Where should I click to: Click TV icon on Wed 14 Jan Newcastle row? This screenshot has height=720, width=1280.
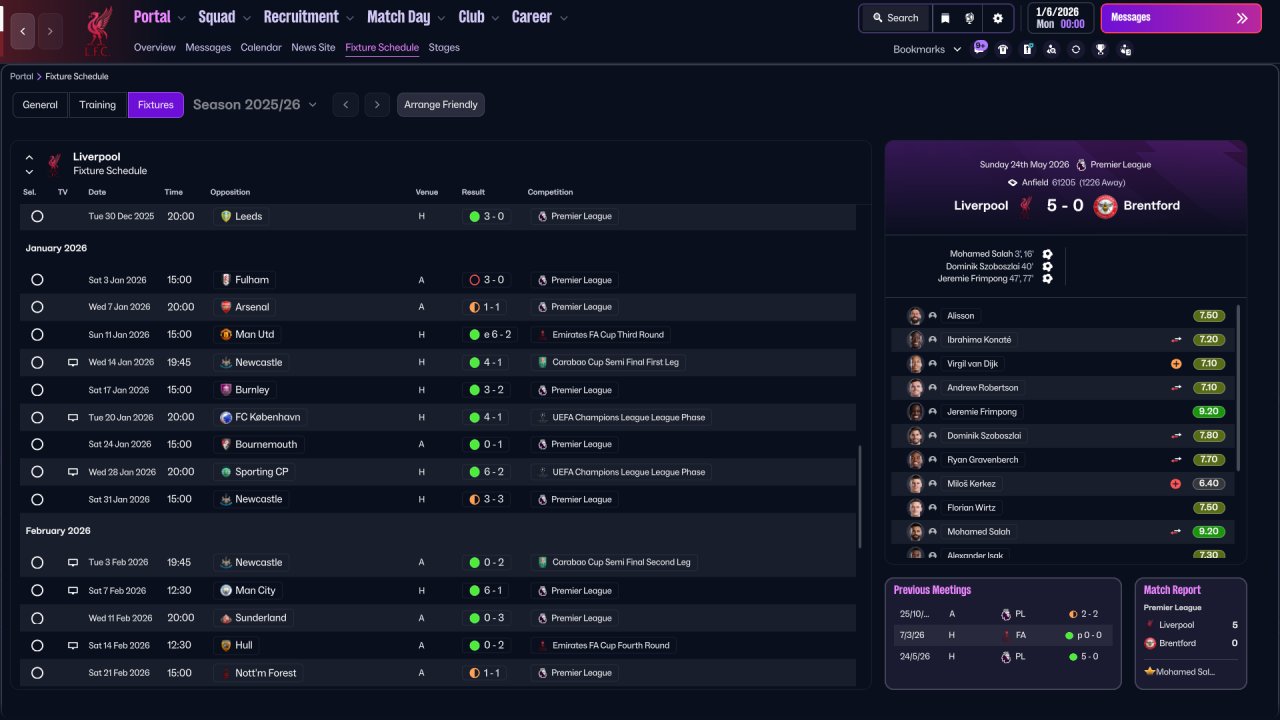pos(73,362)
